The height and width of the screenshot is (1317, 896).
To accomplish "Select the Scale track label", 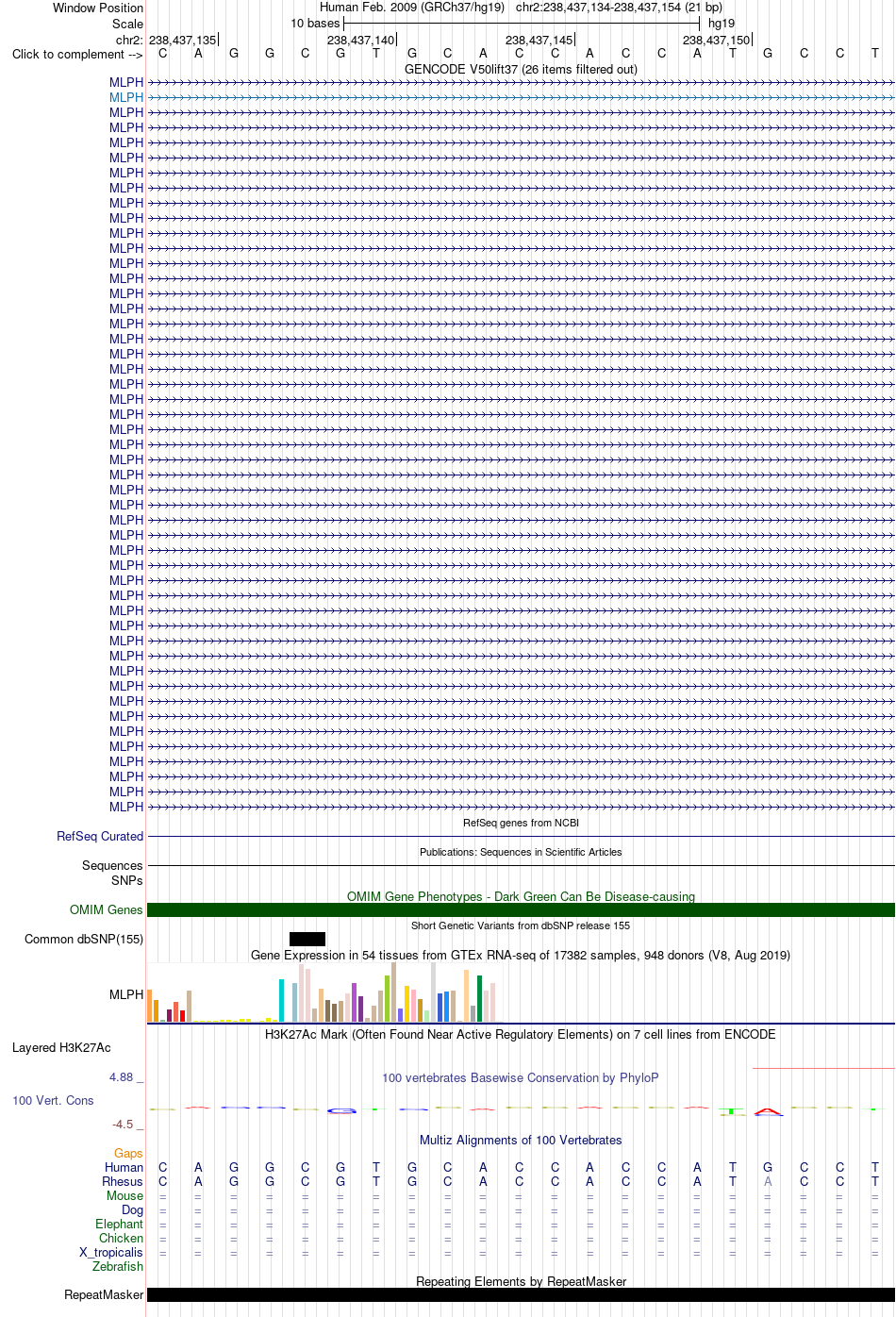I will coord(128,24).
